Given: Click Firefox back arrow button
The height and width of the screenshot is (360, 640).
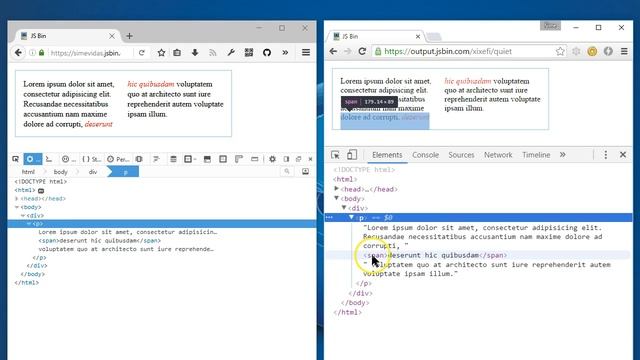Looking at the screenshot, I should [18, 53].
